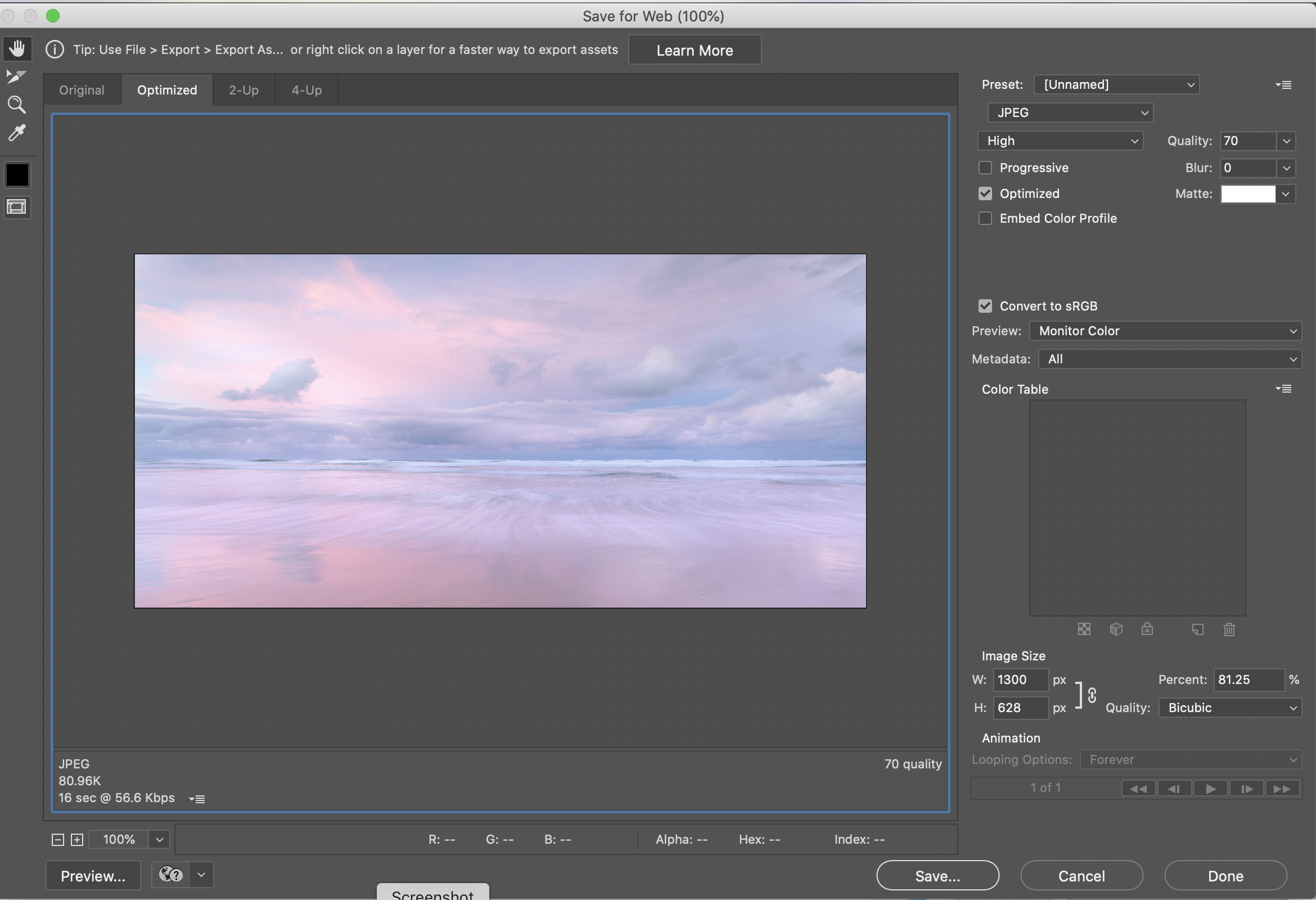Click the Learn More button
Image resolution: width=1316 pixels, height=900 pixels.
pyautogui.click(x=694, y=51)
